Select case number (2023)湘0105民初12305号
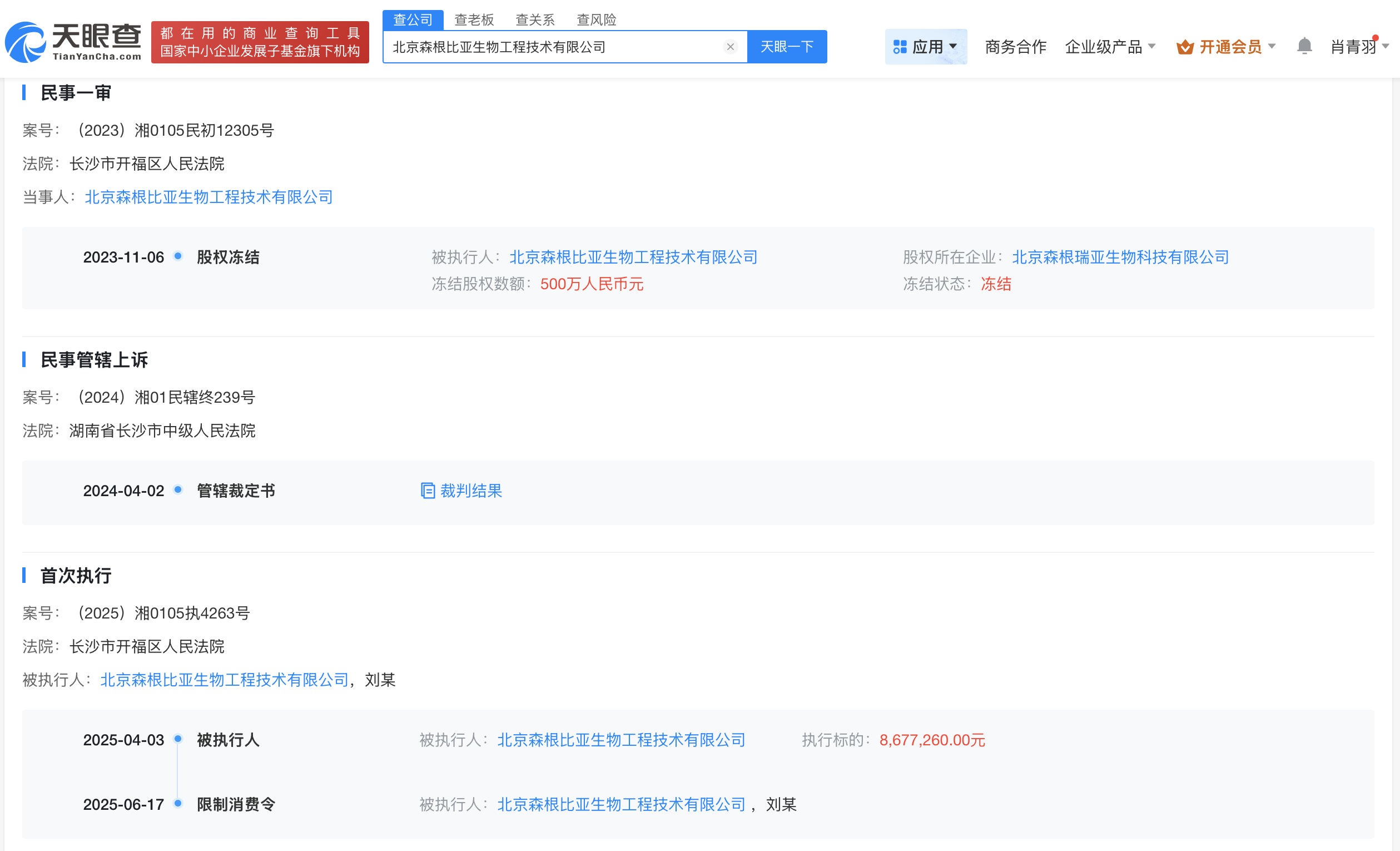This screenshot has width=1400, height=851. [173, 130]
